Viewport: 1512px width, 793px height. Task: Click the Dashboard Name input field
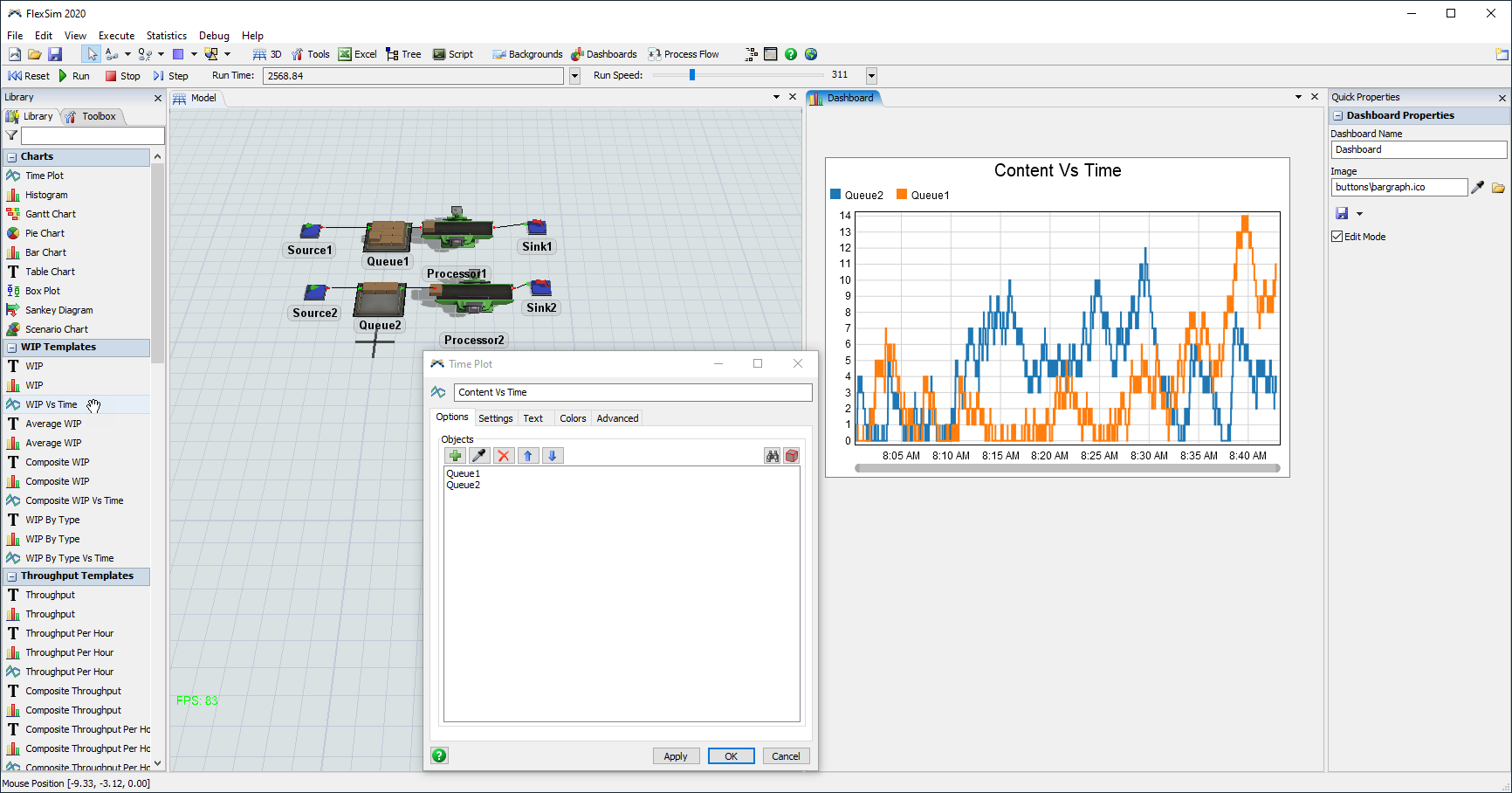pos(1419,149)
